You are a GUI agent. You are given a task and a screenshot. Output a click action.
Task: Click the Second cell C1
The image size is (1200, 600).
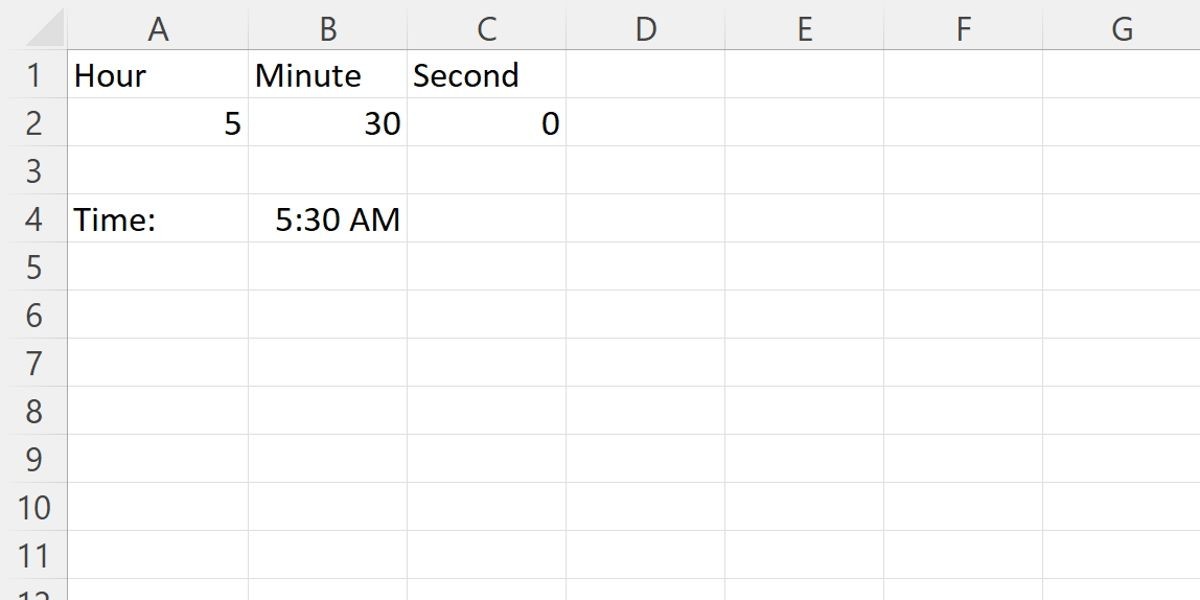487,75
